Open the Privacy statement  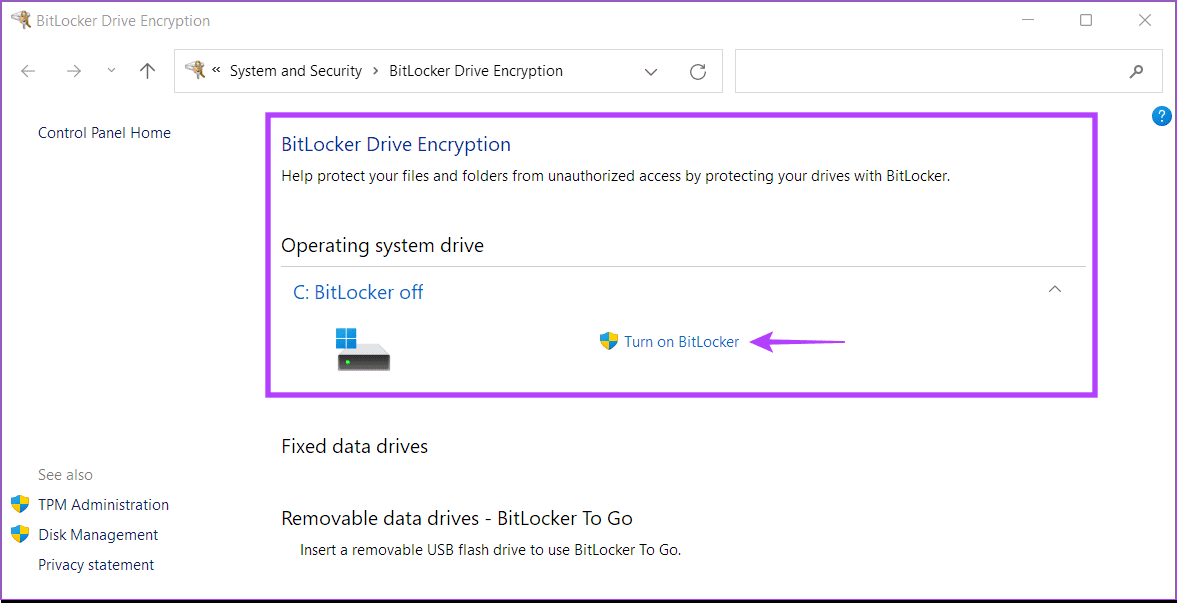point(96,565)
